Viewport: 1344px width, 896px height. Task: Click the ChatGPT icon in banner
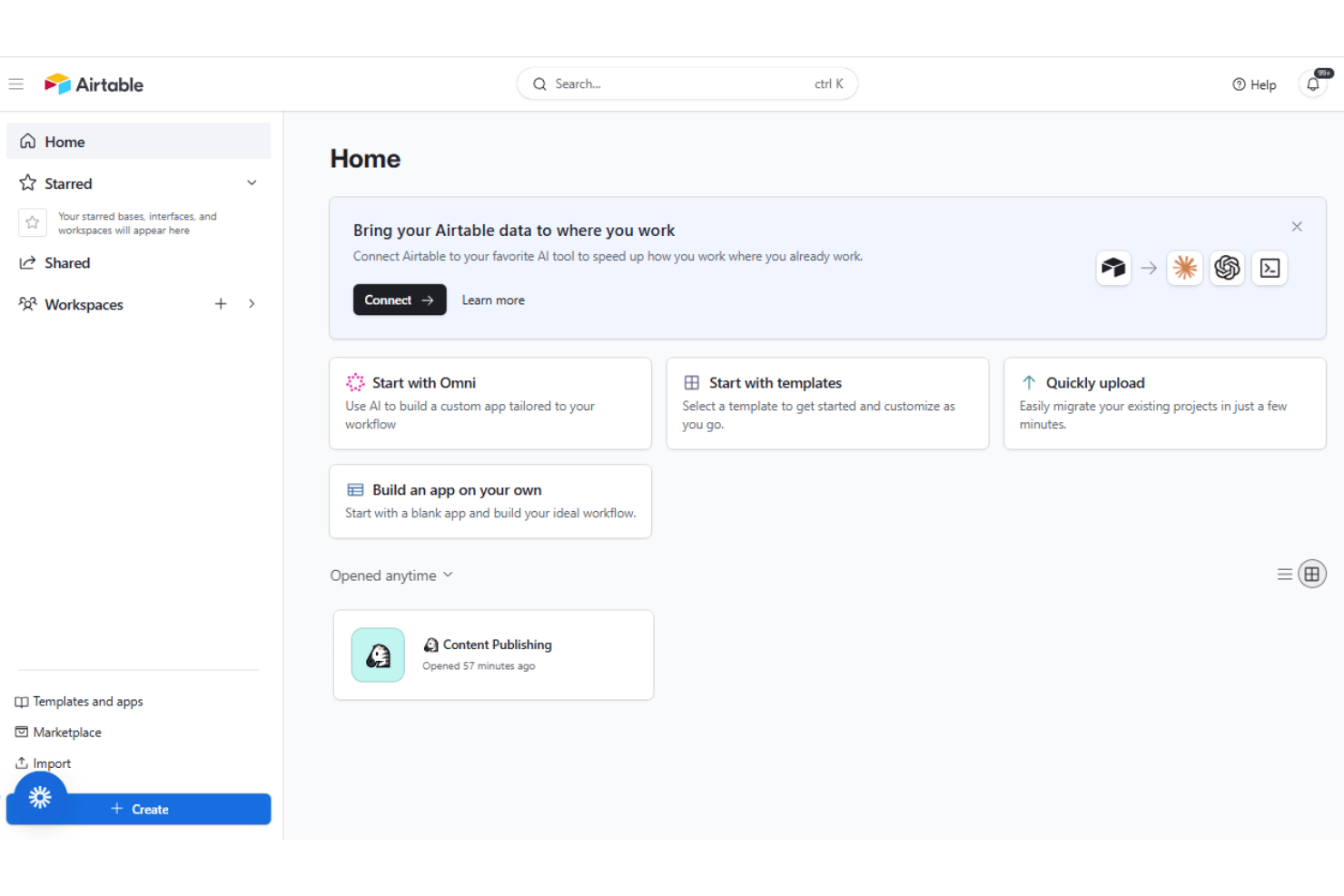click(x=1228, y=268)
